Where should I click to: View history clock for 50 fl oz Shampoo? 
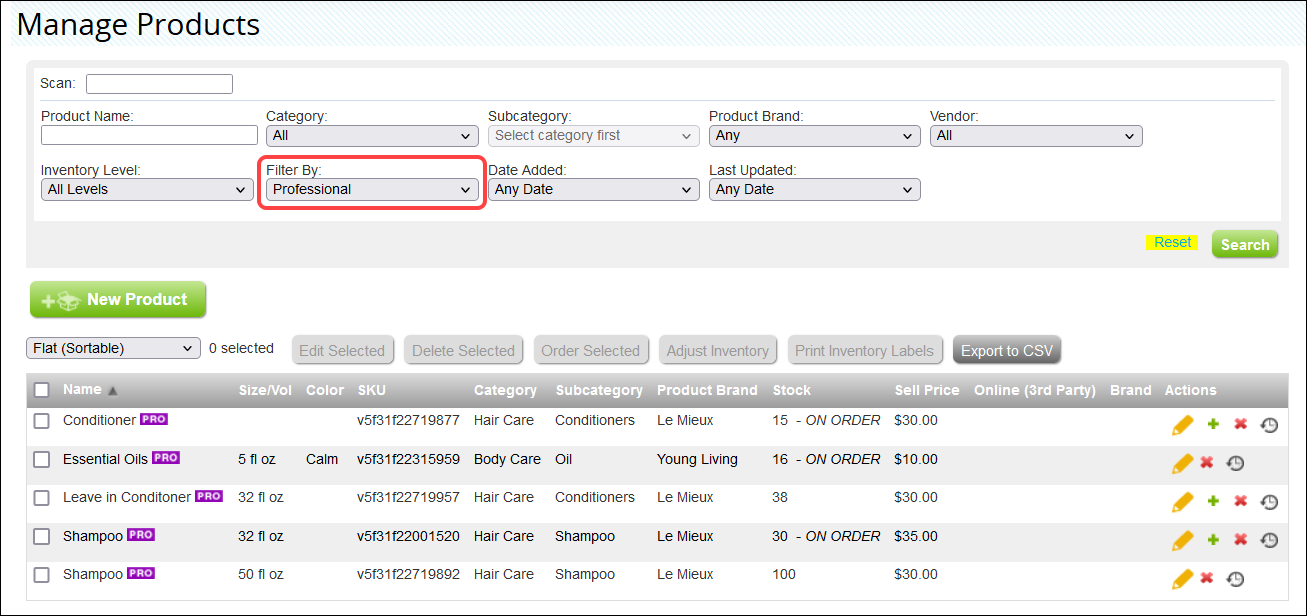tap(1235, 579)
